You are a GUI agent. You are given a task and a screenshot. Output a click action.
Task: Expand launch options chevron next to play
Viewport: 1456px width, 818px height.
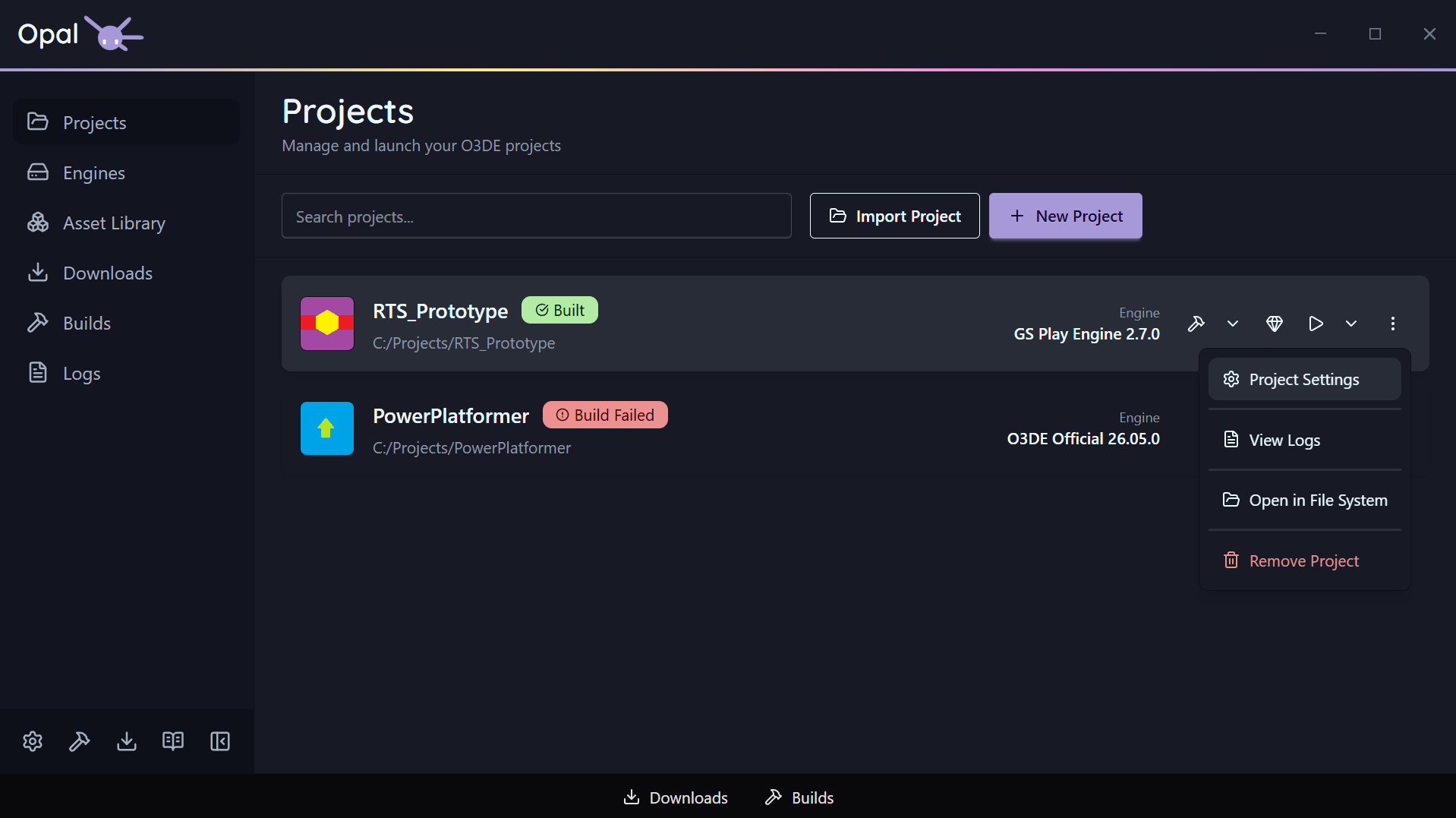tap(1351, 324)
